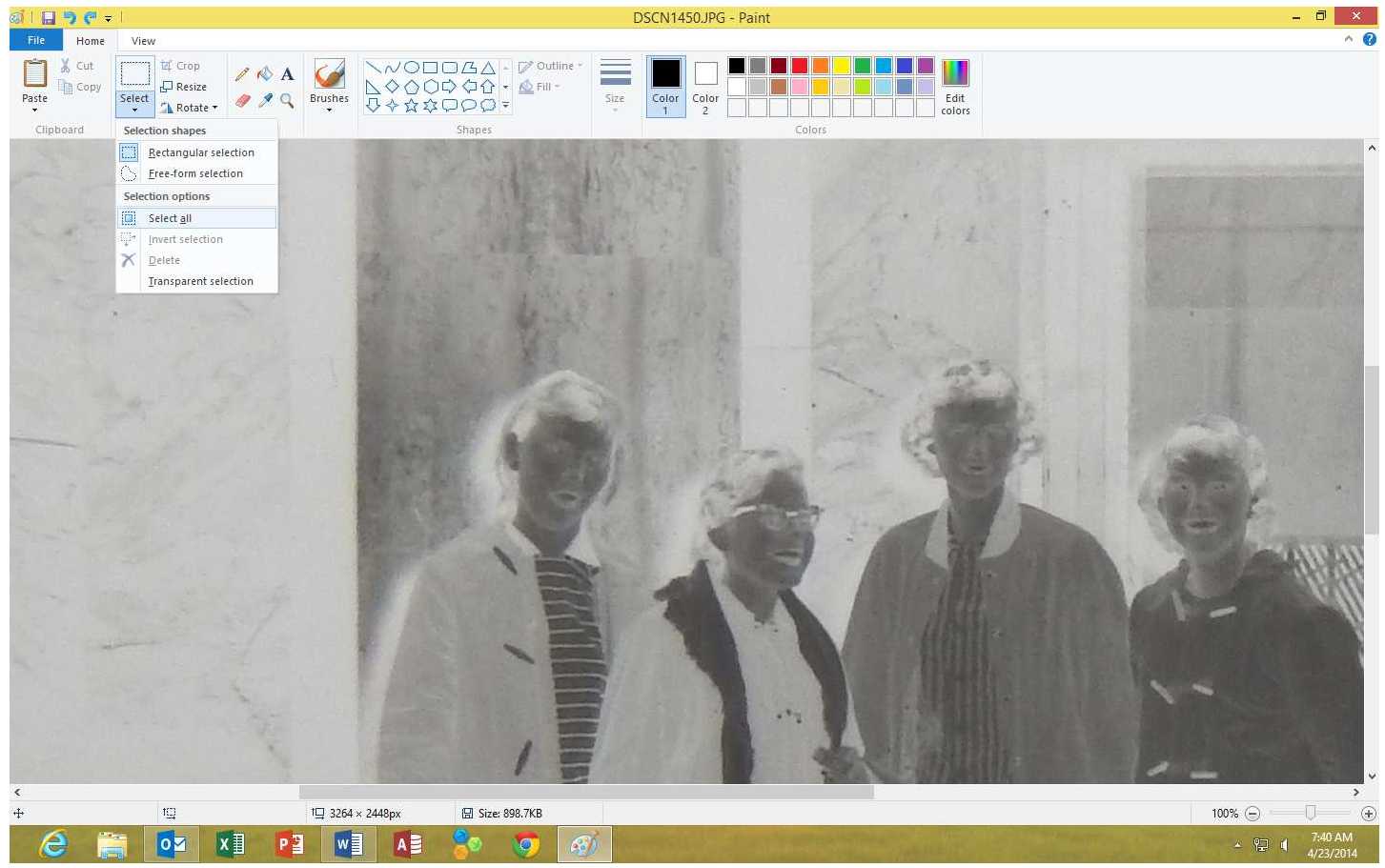This screenshot has height=868, width=1385.
Task: Select the Eraser tool
Action: (x=242, y=100)
